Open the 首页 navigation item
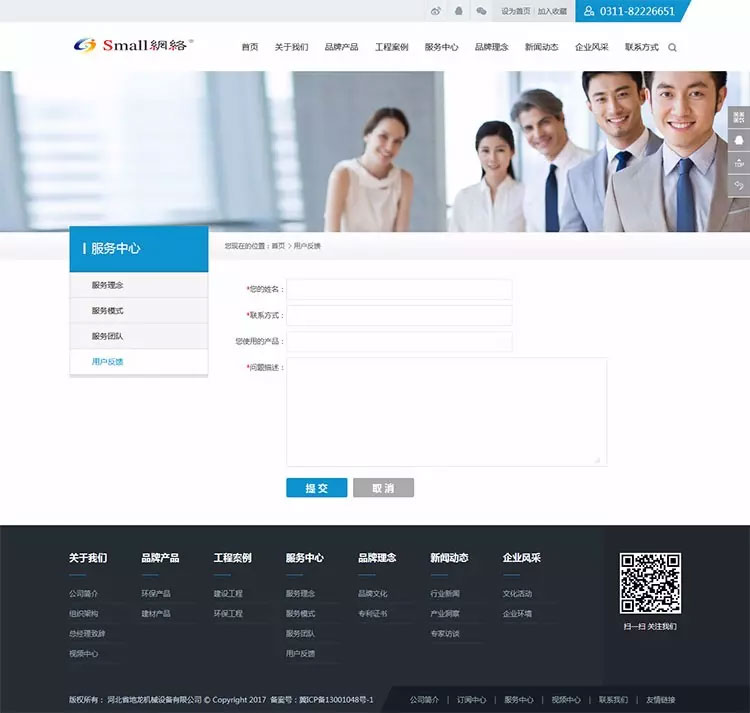The width and height of the screenshot is (750, 713). (250, 47)
